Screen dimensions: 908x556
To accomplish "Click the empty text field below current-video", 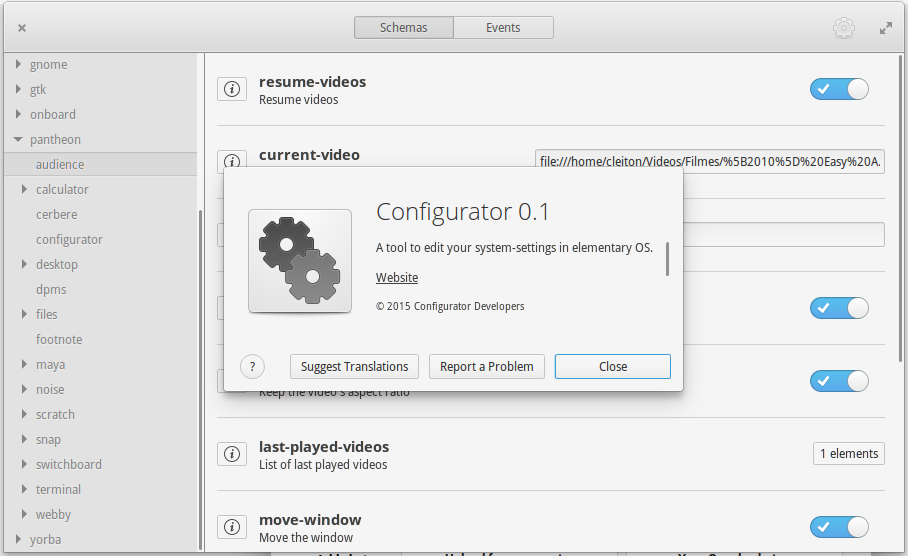I will [784, 235].
